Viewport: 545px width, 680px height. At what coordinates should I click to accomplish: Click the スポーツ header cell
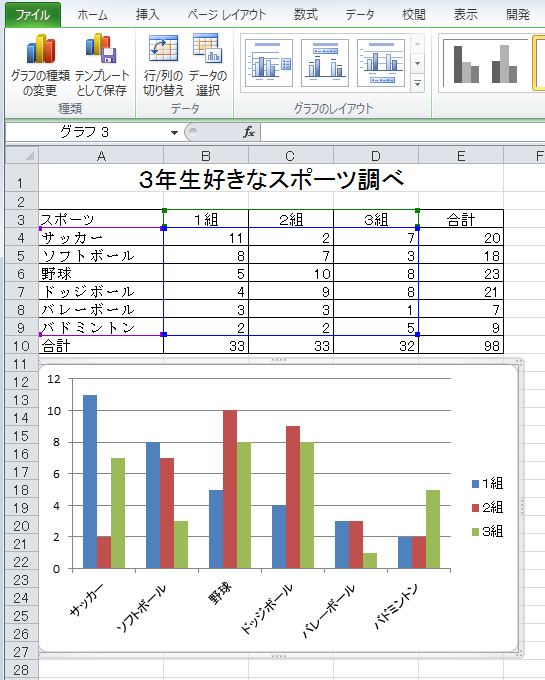pyautogui.click(x=101, y=219)
